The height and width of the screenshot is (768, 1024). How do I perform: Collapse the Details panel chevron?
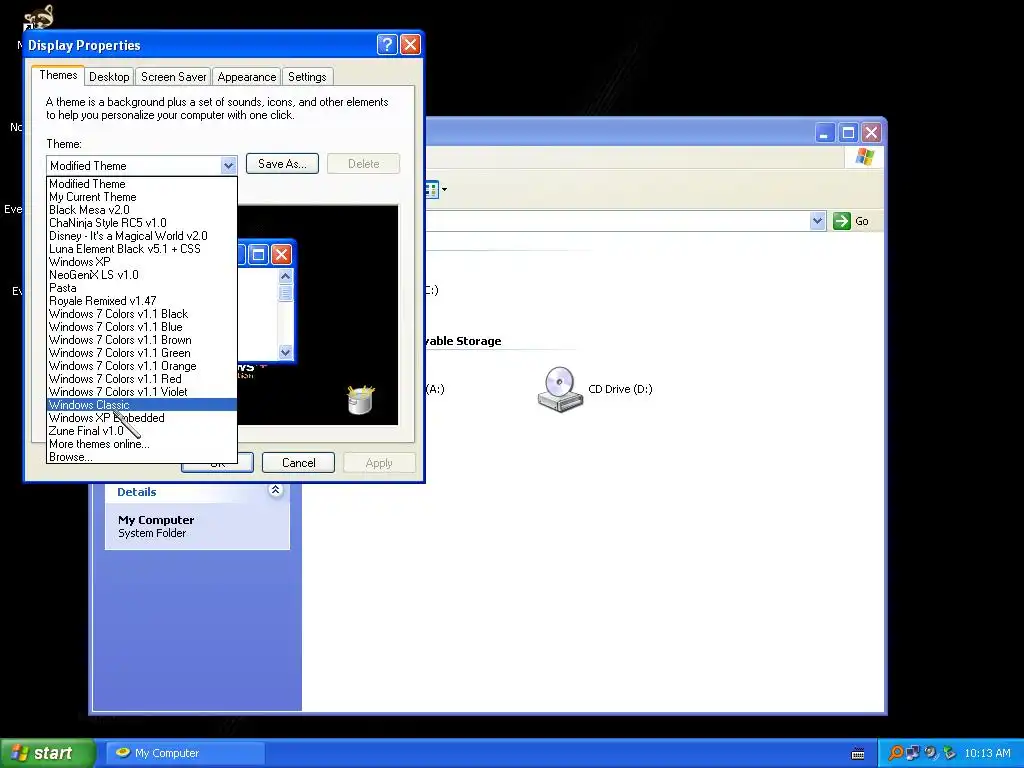click(276, 490)
